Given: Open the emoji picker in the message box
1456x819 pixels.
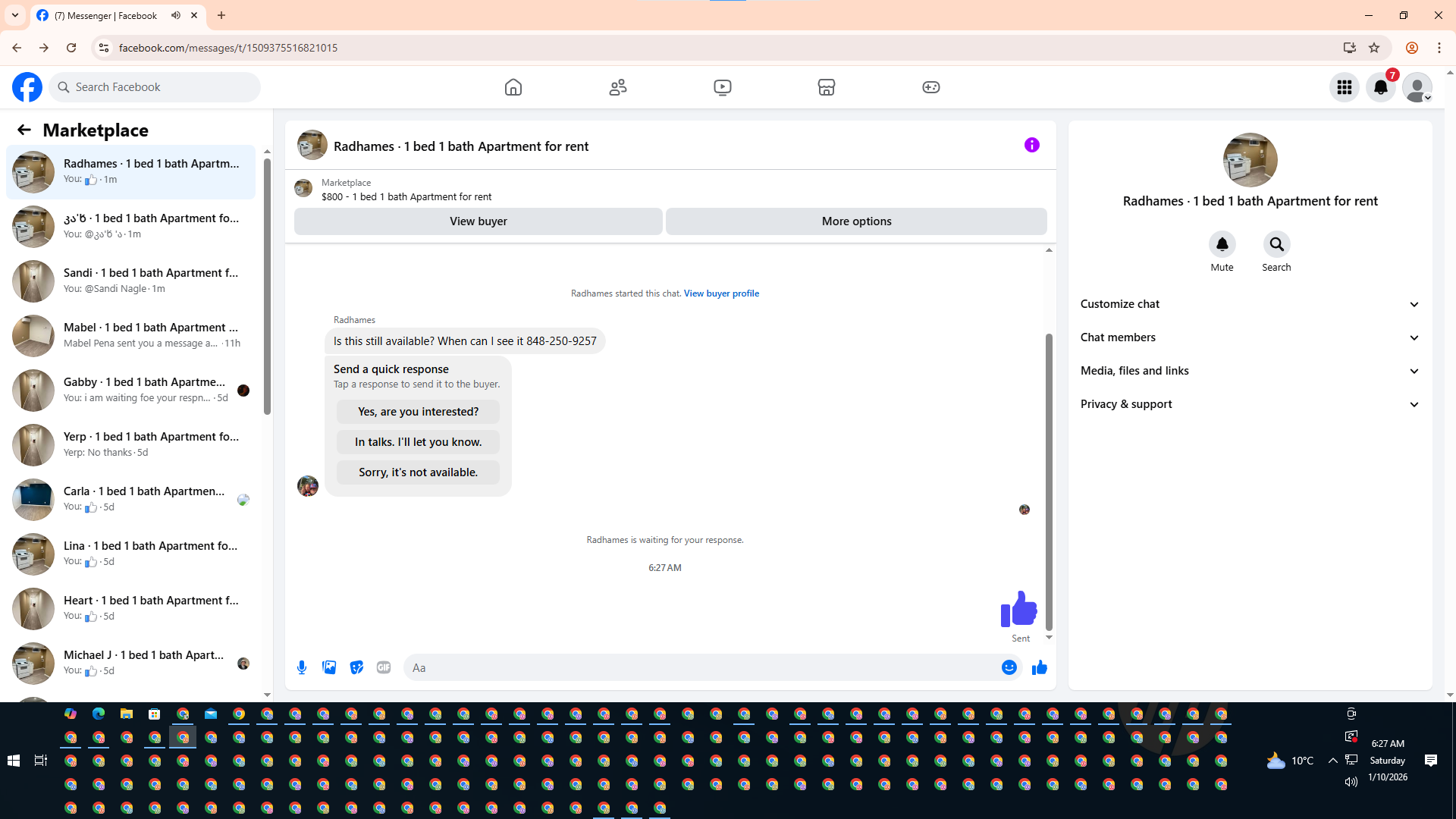Looking at the screenshot, I should [1009, 667].
